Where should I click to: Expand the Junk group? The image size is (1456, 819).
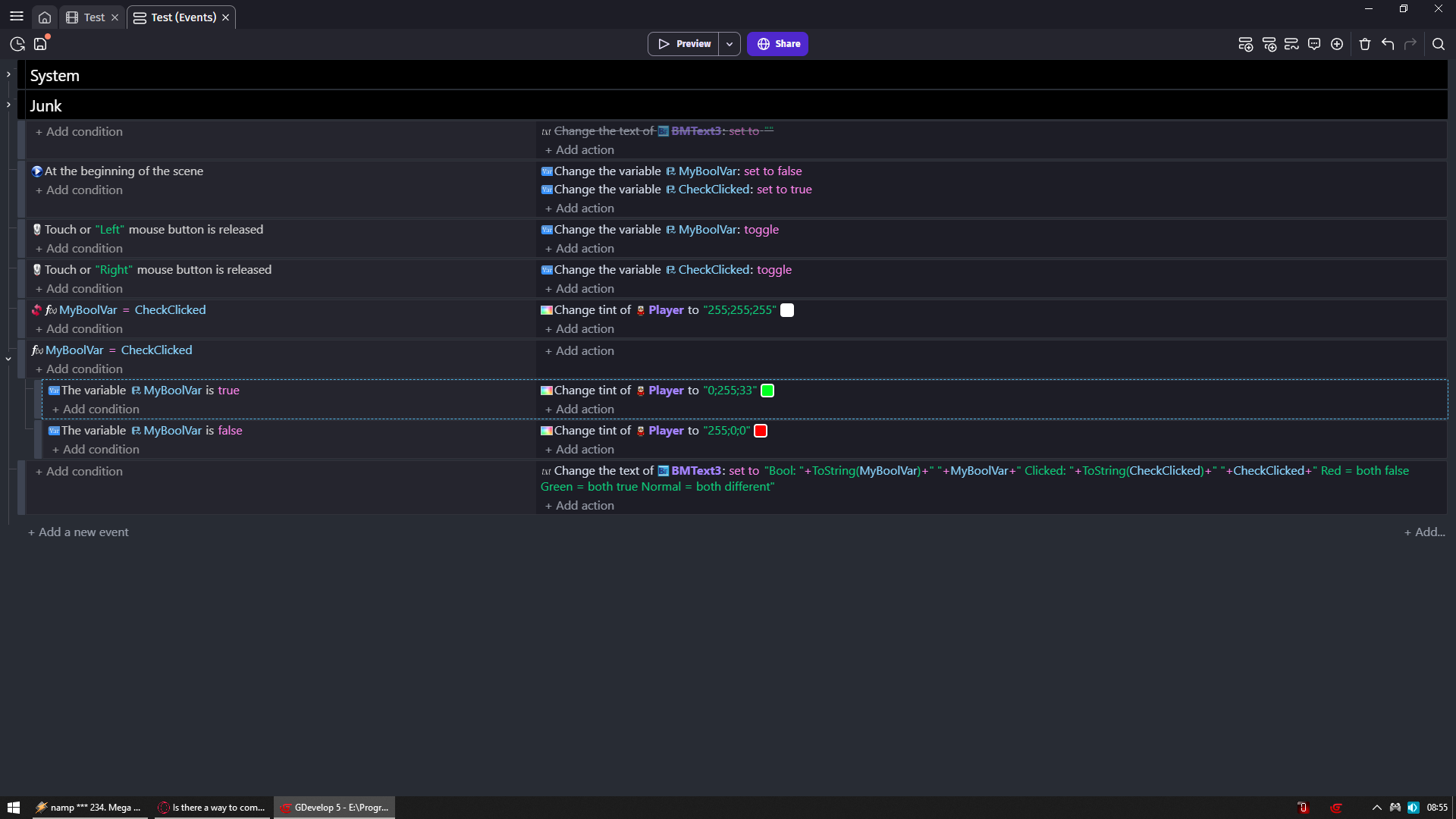[8, 105]
